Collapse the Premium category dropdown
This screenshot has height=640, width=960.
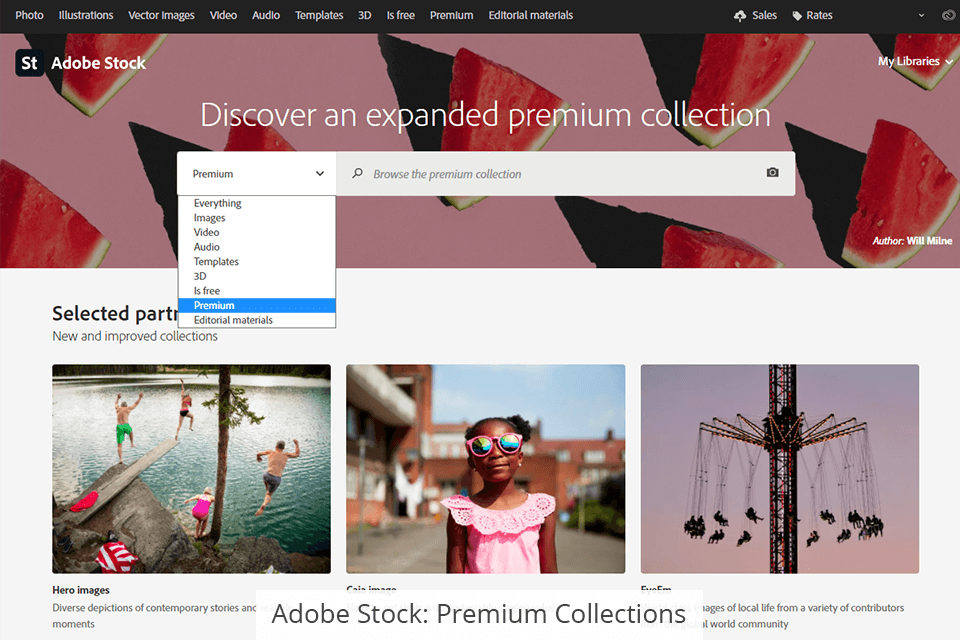(257, 174)
